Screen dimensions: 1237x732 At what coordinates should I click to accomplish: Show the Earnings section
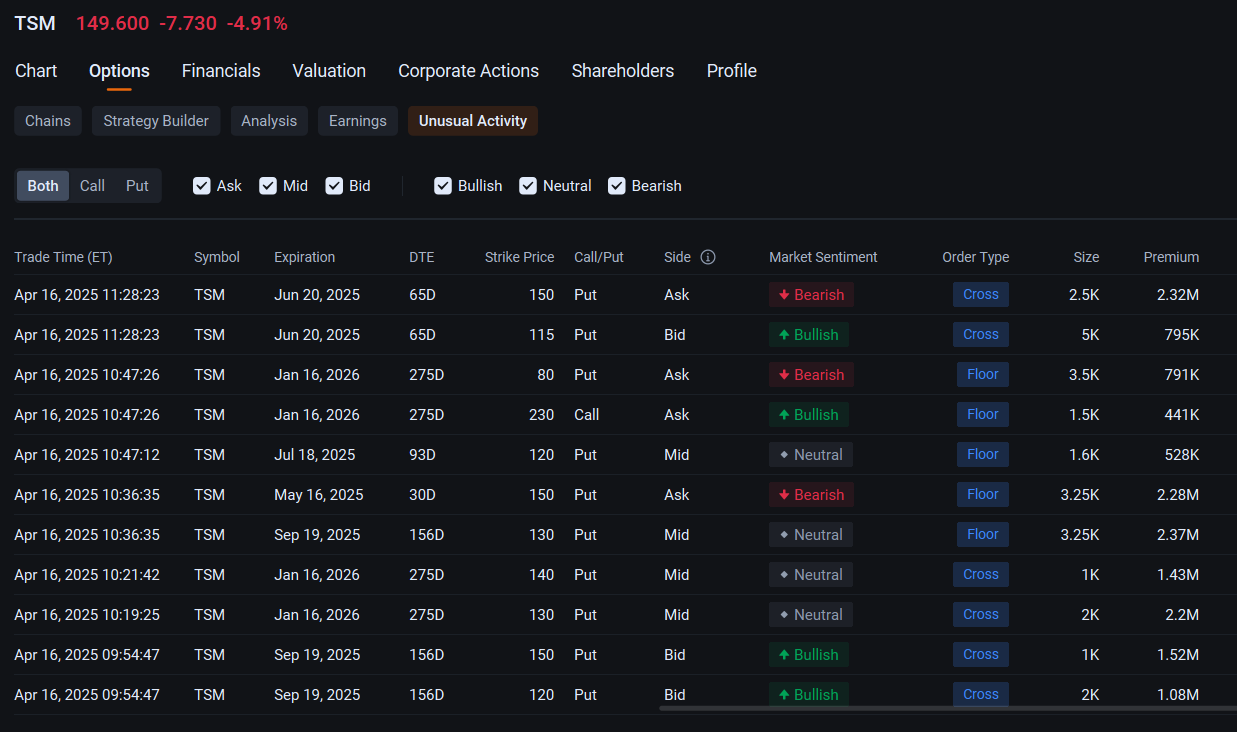(x=358, y=121)
